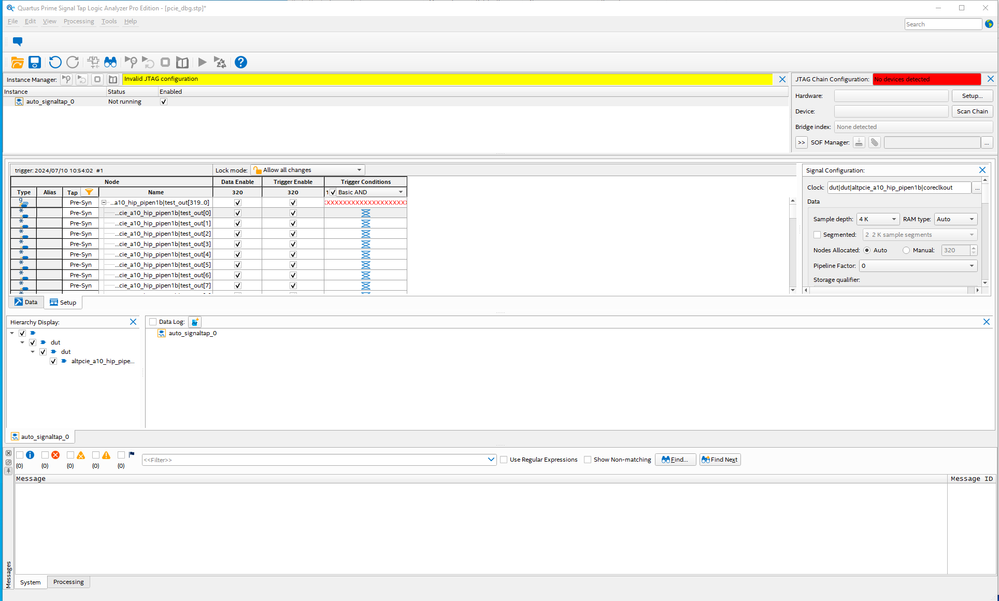
Task: Open Pipeline Factor dropdown
Action: point(917,266)
